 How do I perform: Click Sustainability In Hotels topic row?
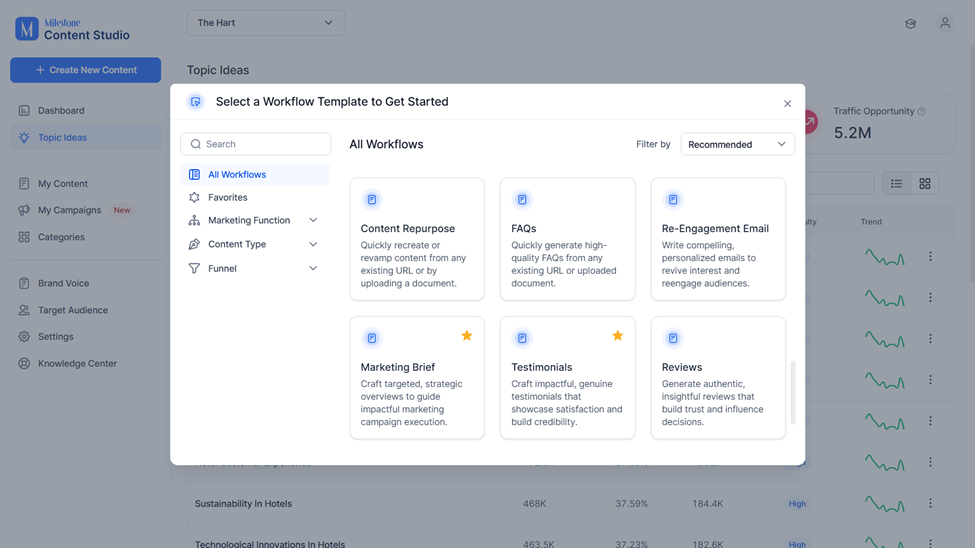point(571,504)
